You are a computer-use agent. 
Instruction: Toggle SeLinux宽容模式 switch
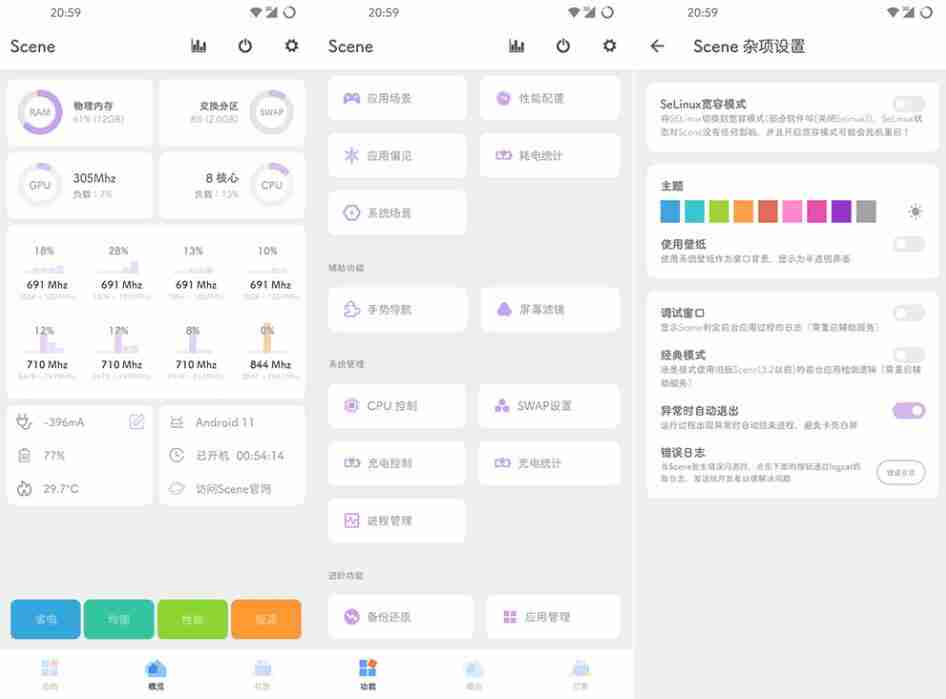pyautogui.click(x=909, y=104)
